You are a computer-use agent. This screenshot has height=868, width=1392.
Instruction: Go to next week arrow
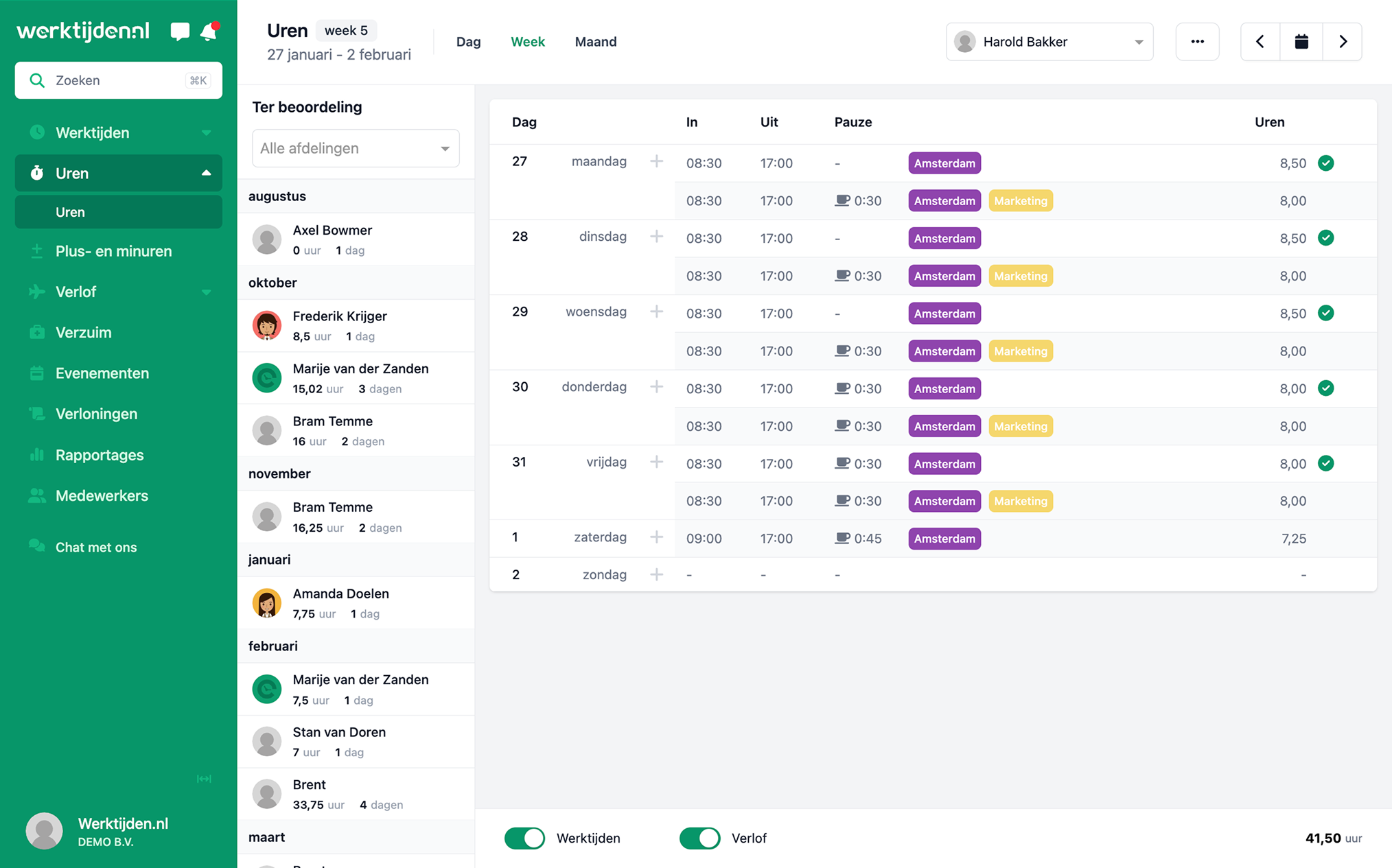[x=1343, y=42]
